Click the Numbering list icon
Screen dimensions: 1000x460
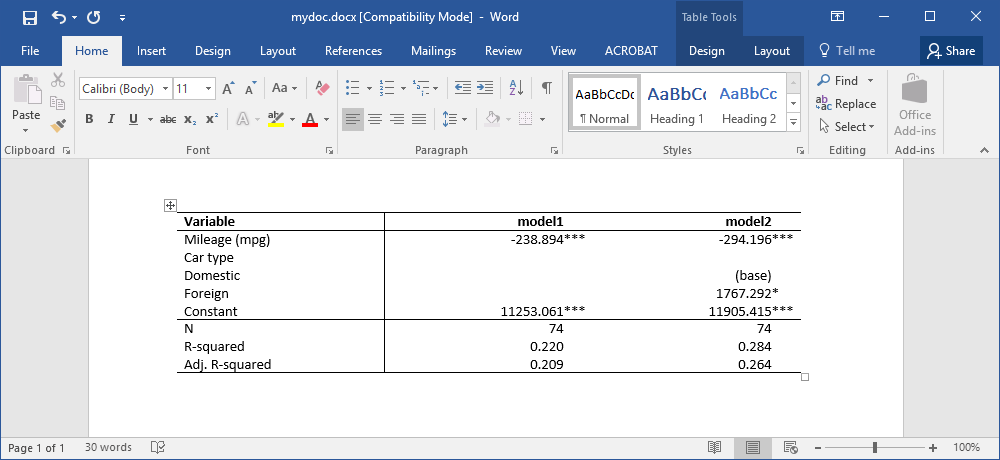386,88
